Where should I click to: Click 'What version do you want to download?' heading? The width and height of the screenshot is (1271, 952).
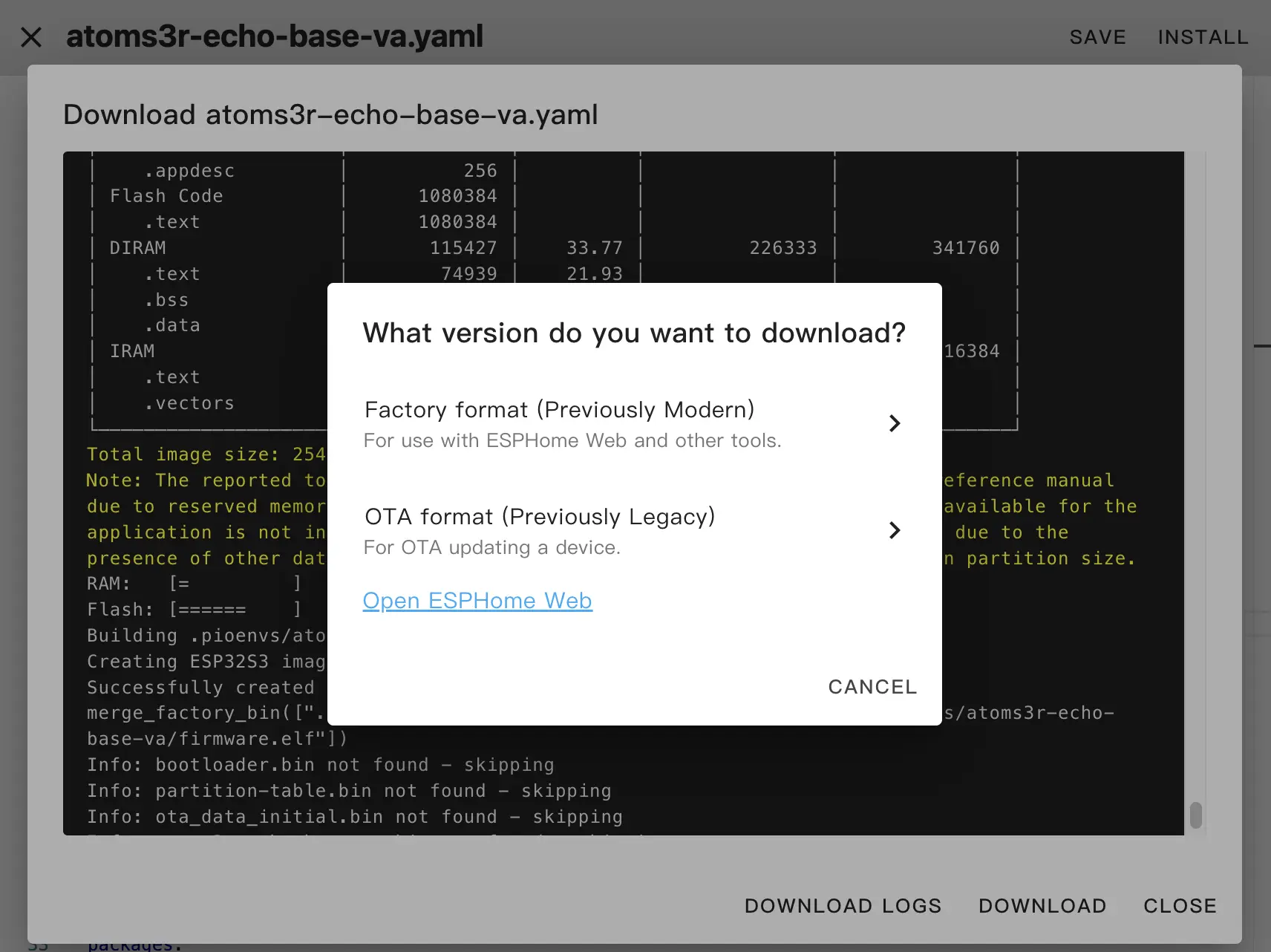pyautogui.click(x=634, y=333)
